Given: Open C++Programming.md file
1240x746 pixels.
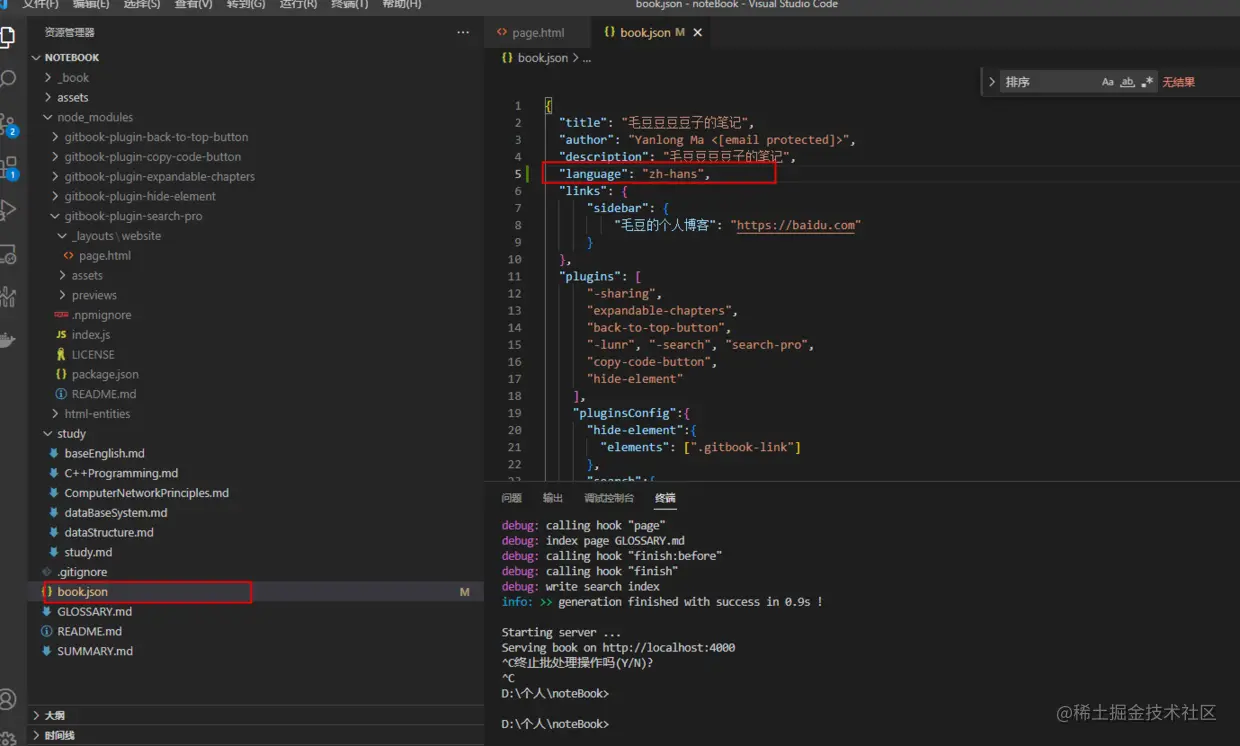Looking at the screenshot, I should point(121,473).
